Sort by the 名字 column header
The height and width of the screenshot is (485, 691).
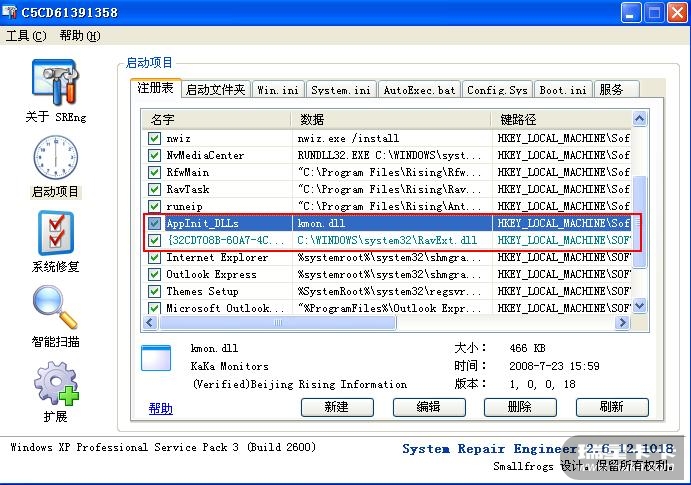tap(216, 119)
